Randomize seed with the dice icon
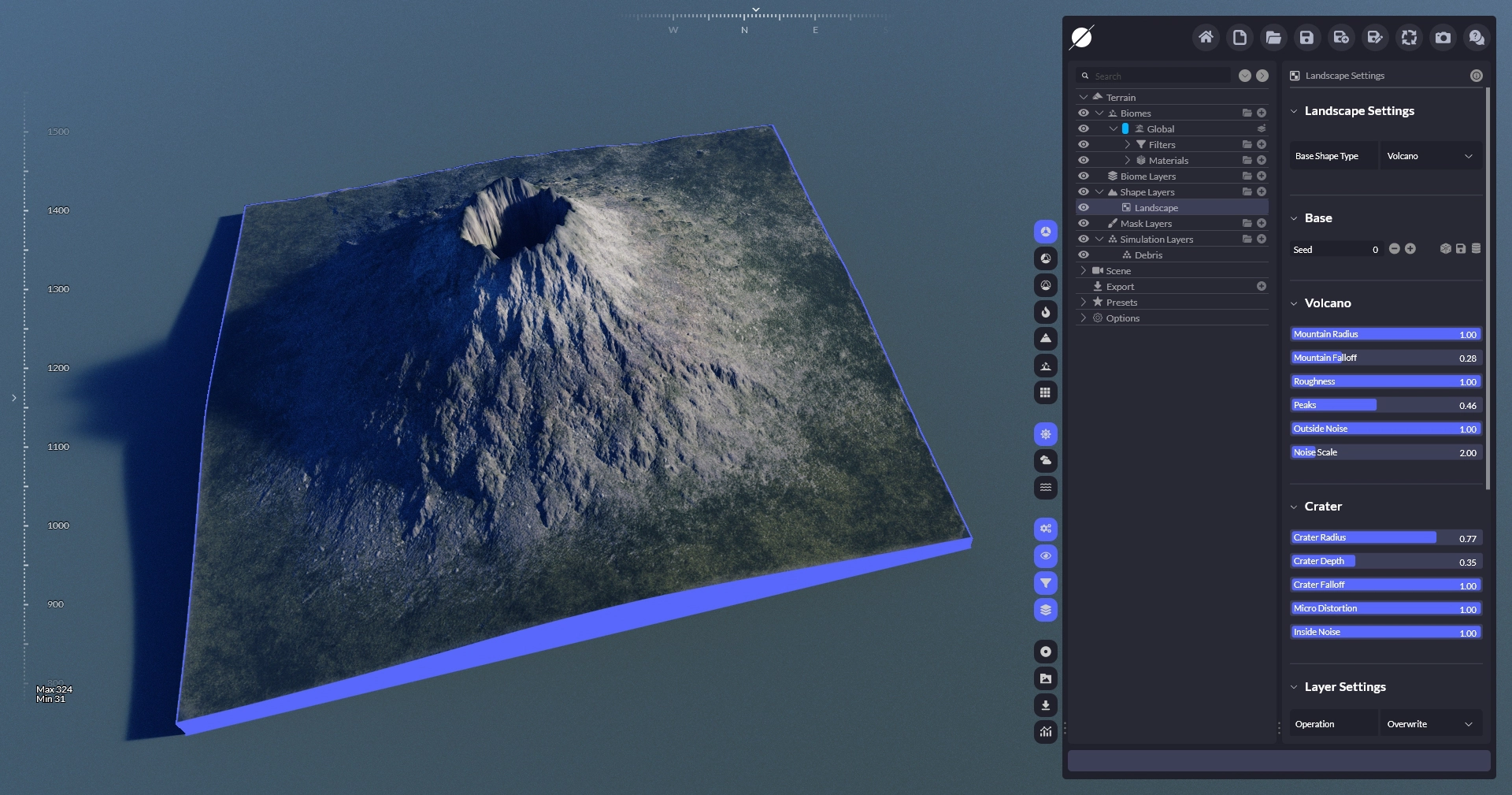Screen dimensions: 1512x795 pyautogui.click(x=1445, y=249)
